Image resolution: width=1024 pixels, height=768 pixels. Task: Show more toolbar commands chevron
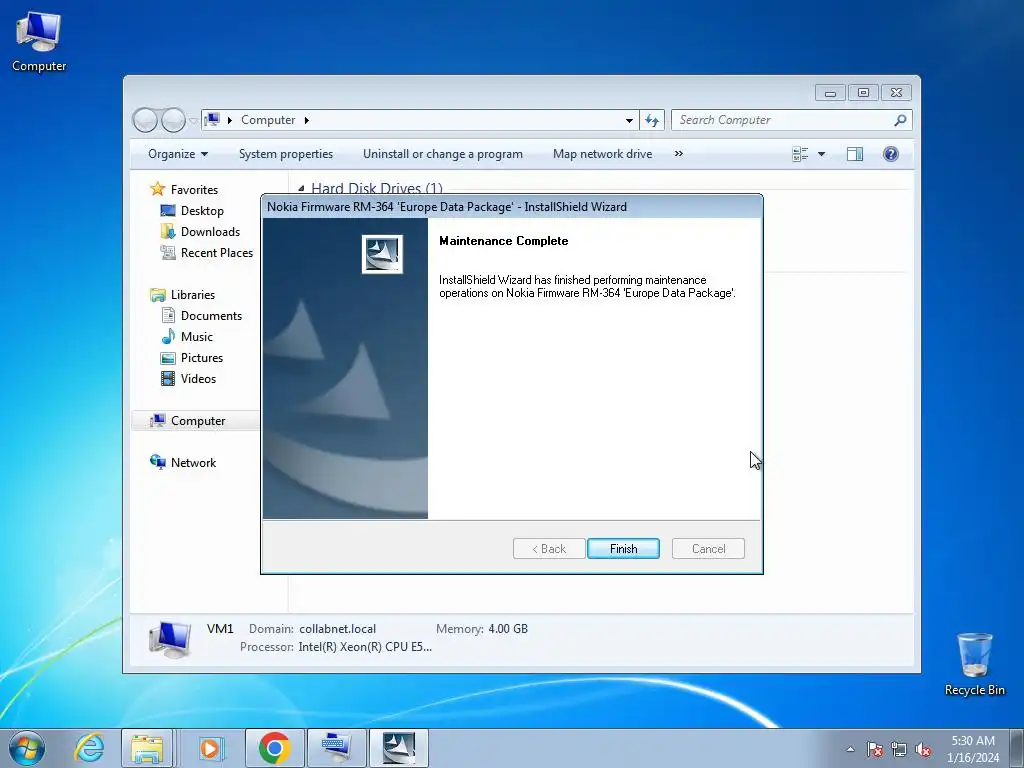(679, 153)
